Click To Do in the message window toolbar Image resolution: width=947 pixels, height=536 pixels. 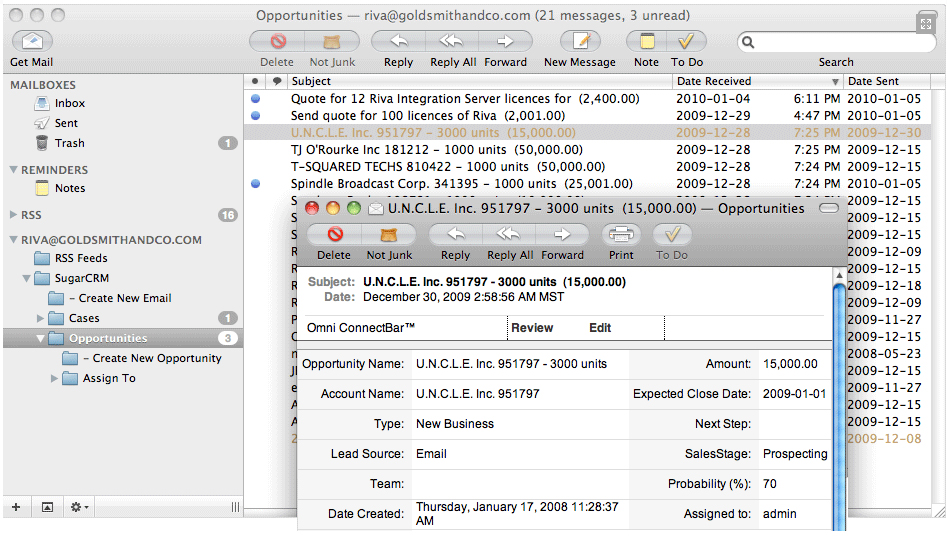click(672, 234)
